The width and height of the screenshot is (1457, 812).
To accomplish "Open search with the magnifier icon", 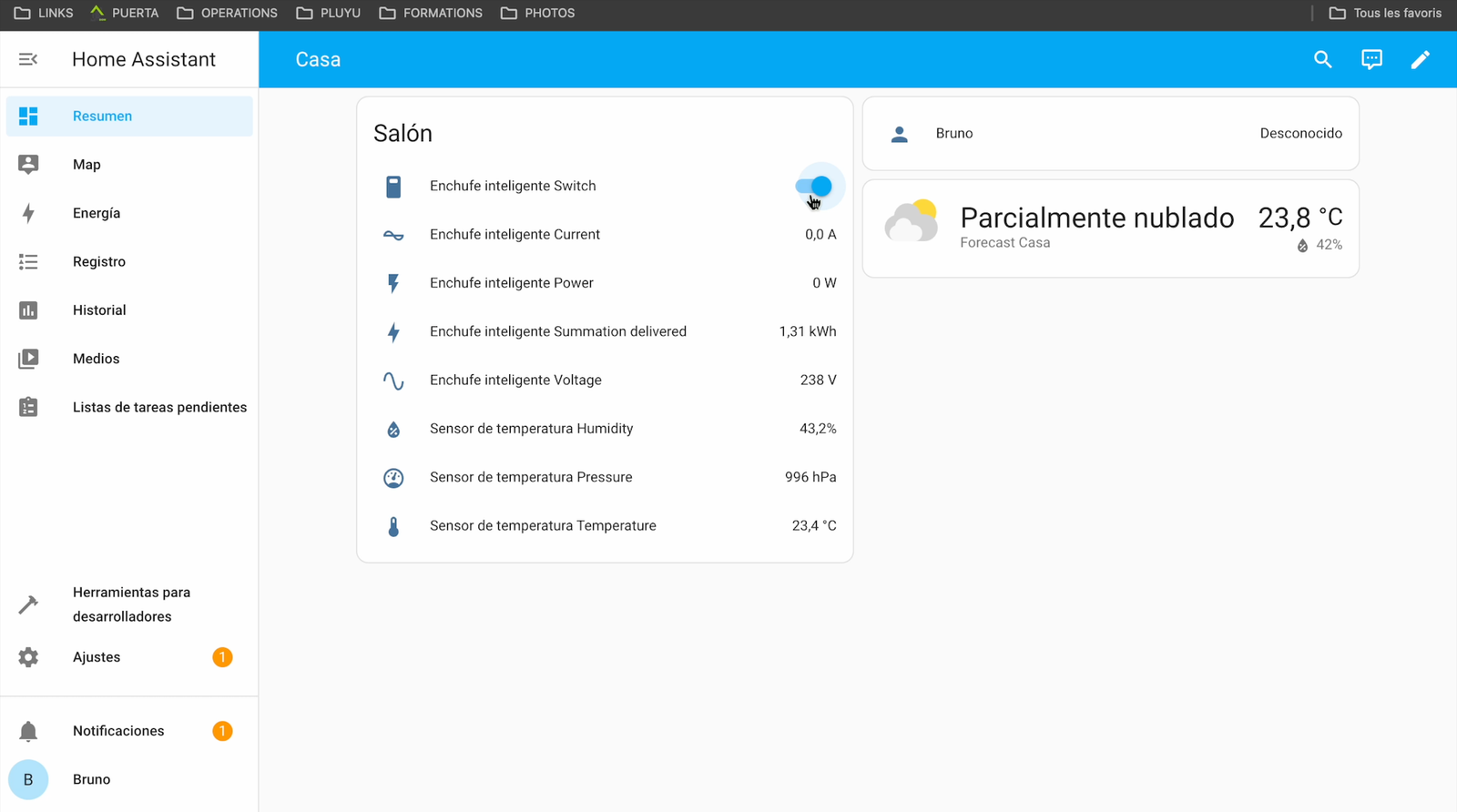I will pyautogui.click(x=1323, y=59).
